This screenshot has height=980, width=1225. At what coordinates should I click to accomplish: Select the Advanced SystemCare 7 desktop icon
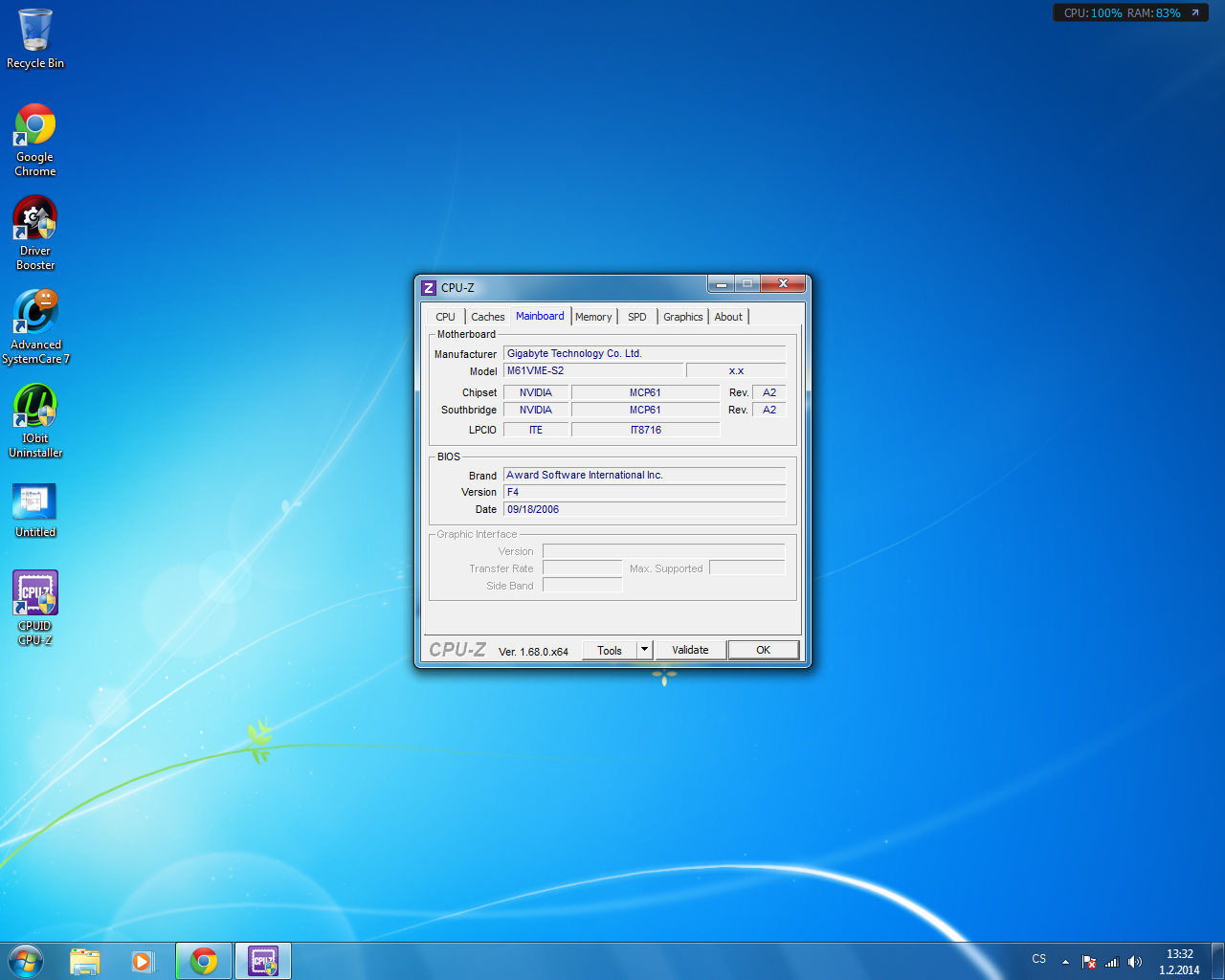coord(35,327)
